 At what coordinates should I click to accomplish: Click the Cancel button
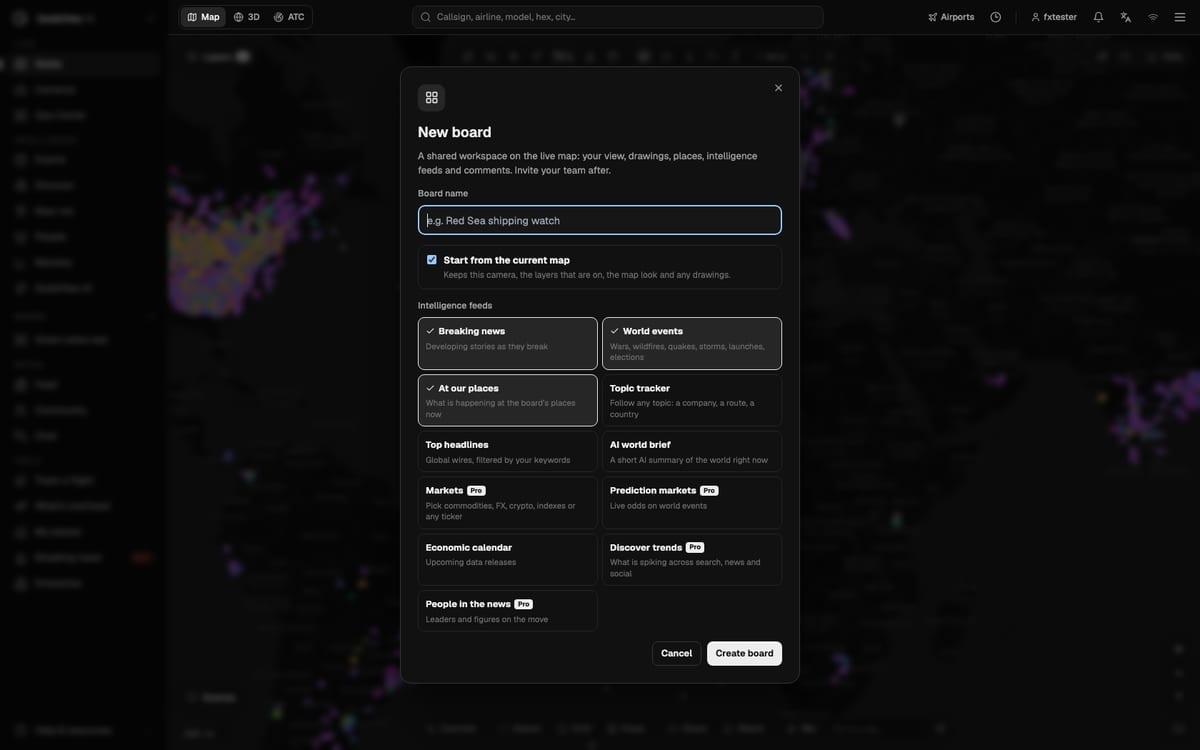click(x=677, y=653)
